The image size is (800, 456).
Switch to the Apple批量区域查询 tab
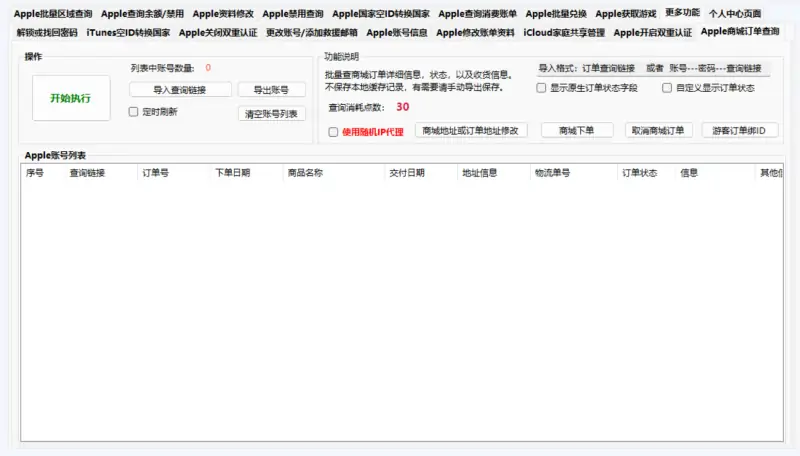[x=53, y=14]
